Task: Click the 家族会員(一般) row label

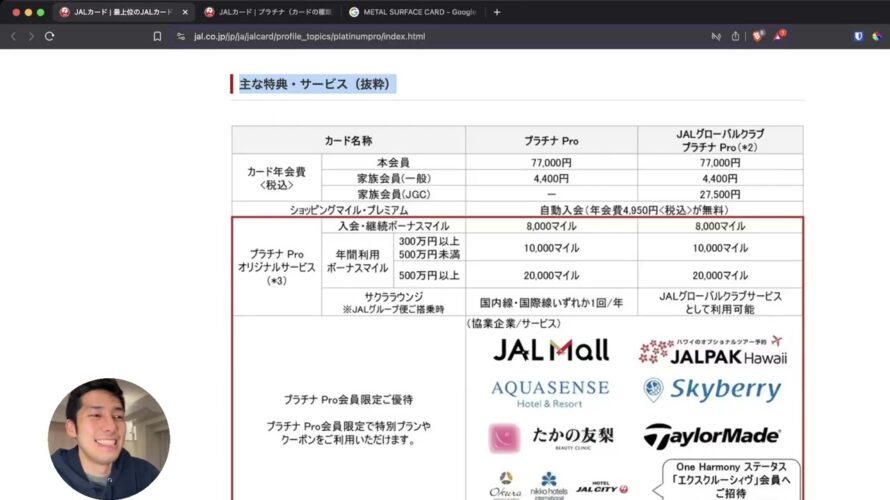Action: pos(393,178)
